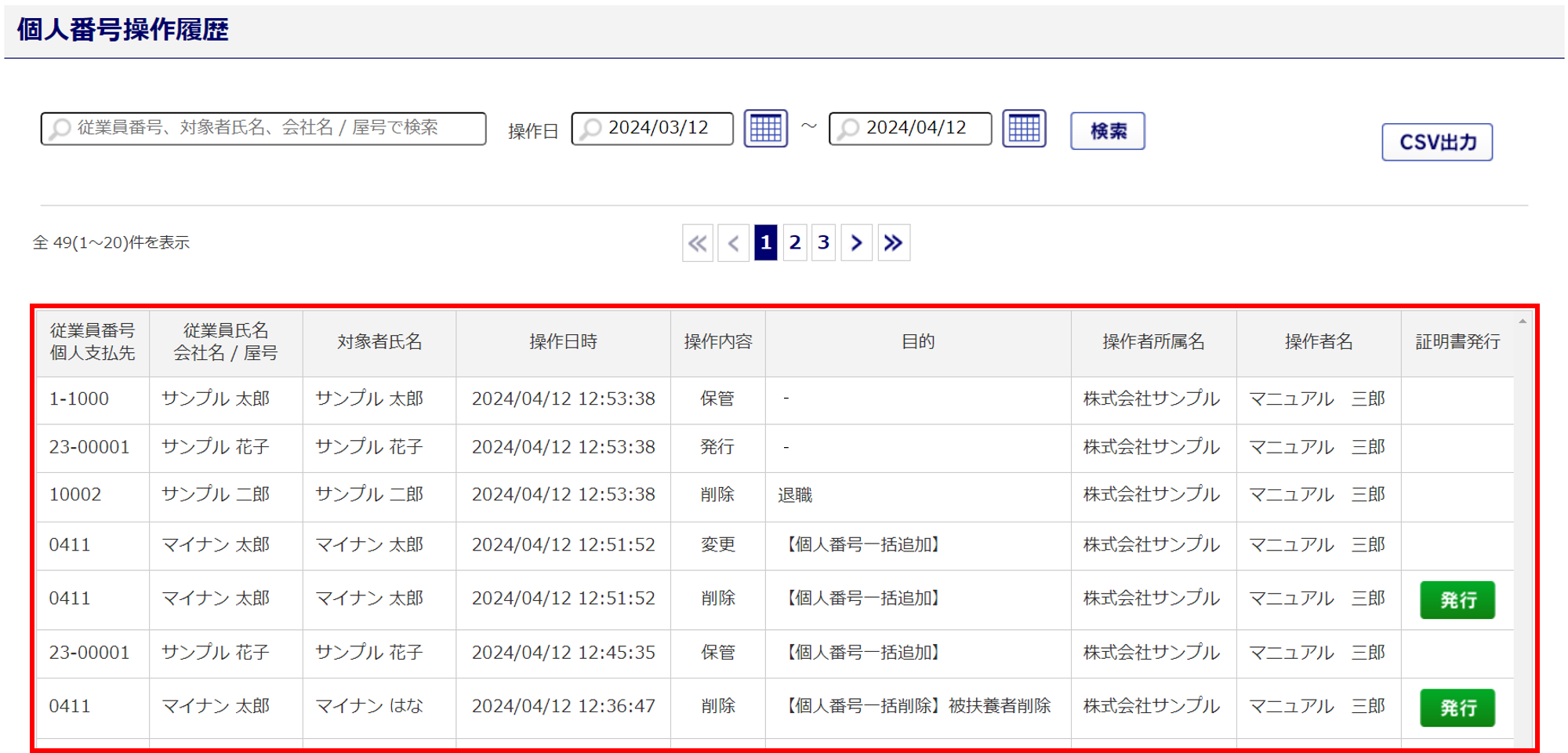Screen dimensions: 1568x753
Task: Go to previous page with left arrow
Action: [x=733, y=243]
